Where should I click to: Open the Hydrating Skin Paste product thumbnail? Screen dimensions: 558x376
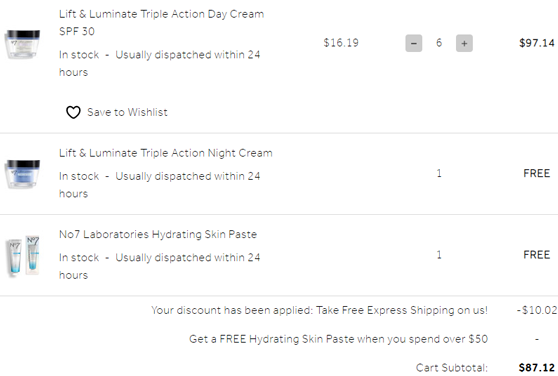pos(23,255)
